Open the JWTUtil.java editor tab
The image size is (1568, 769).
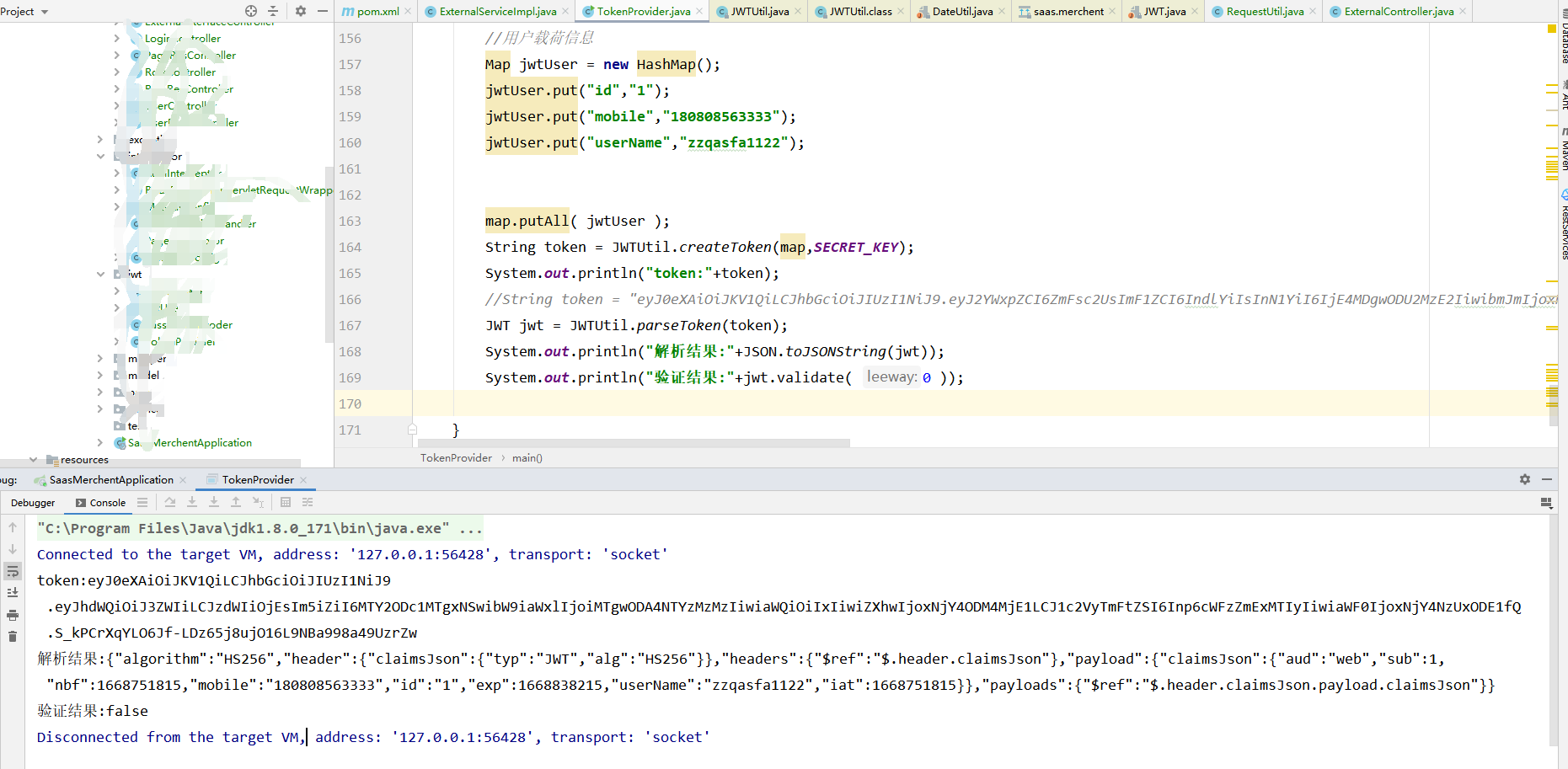coord(759,11)
